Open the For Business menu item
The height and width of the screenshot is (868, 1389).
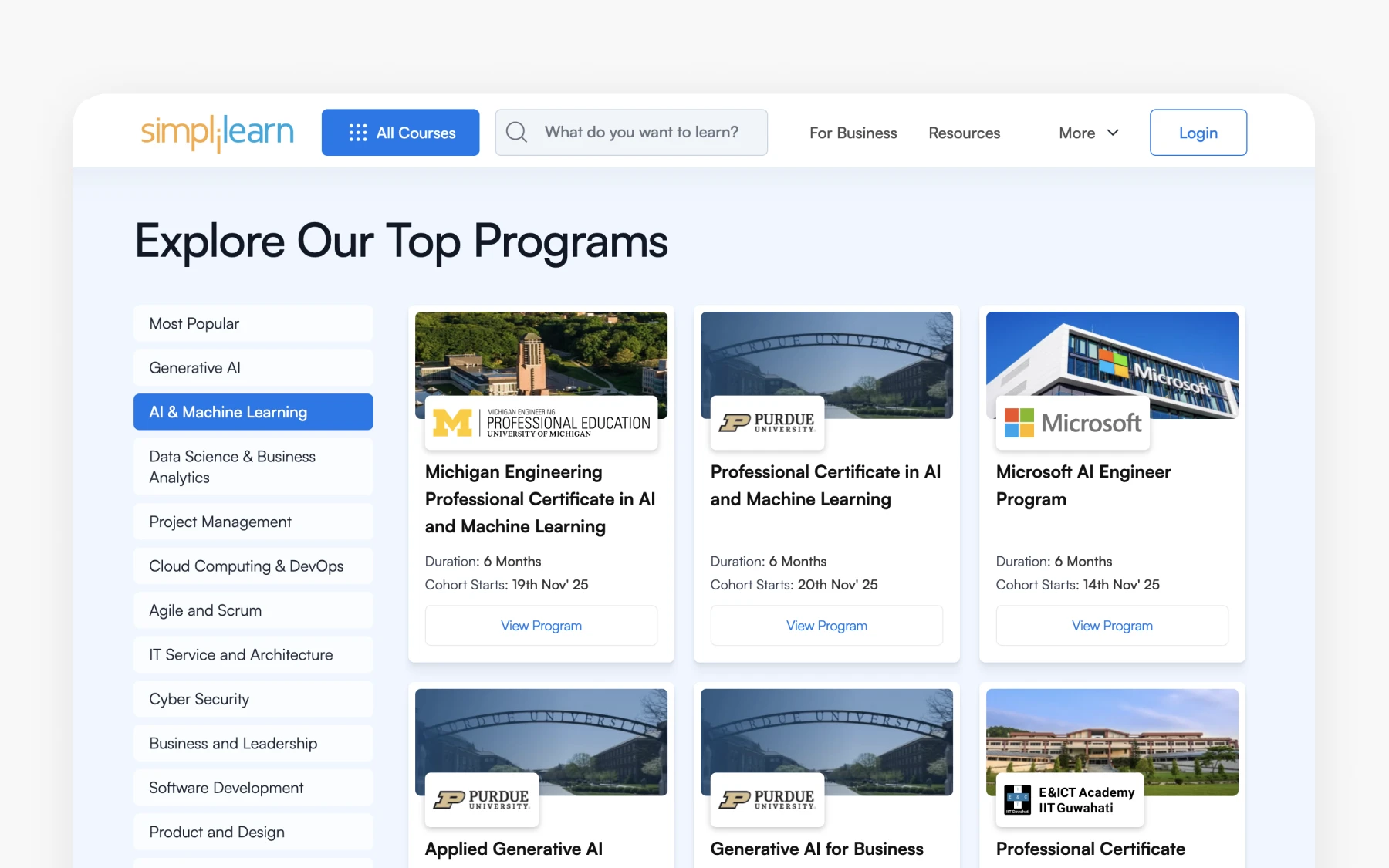[853, 133]
